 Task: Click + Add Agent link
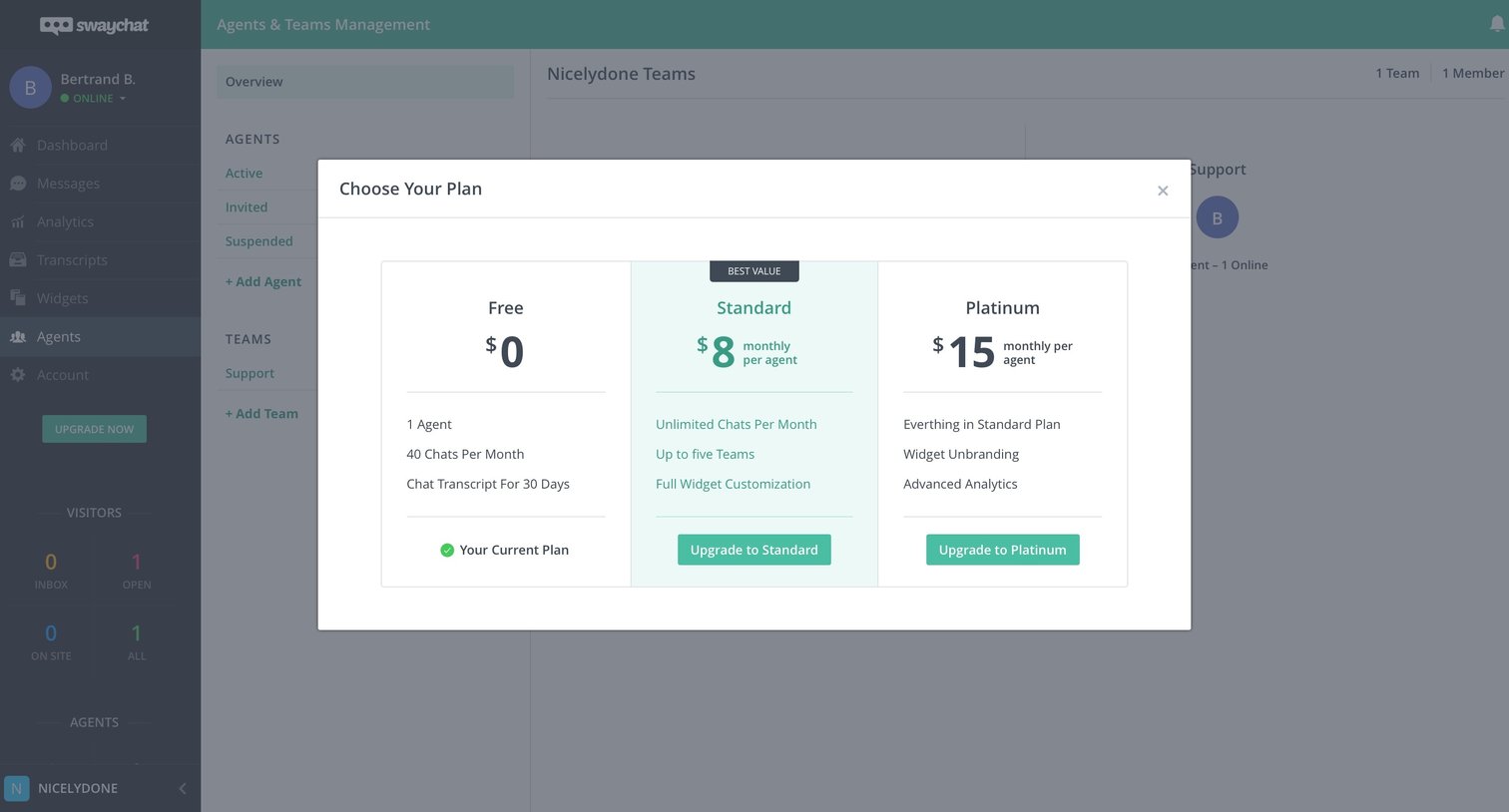point(263,281)
